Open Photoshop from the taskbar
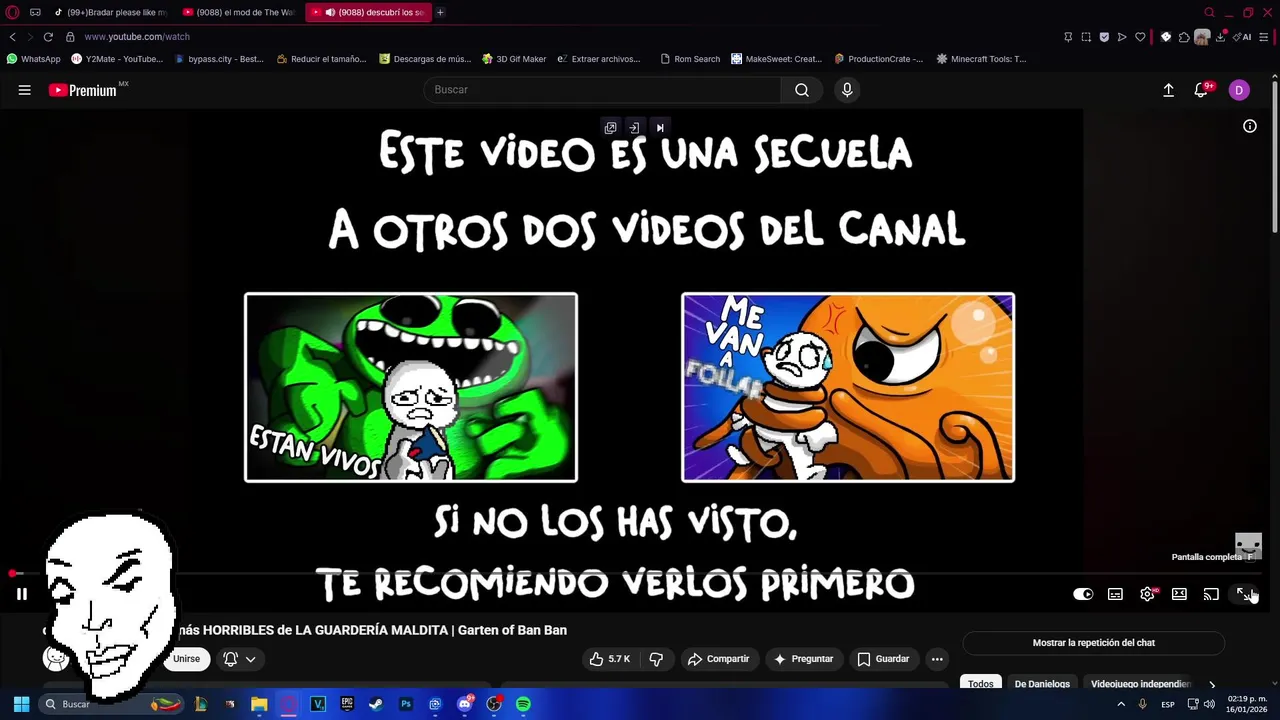Viewport: 1280px width, 720px height. tap(406, 704)
